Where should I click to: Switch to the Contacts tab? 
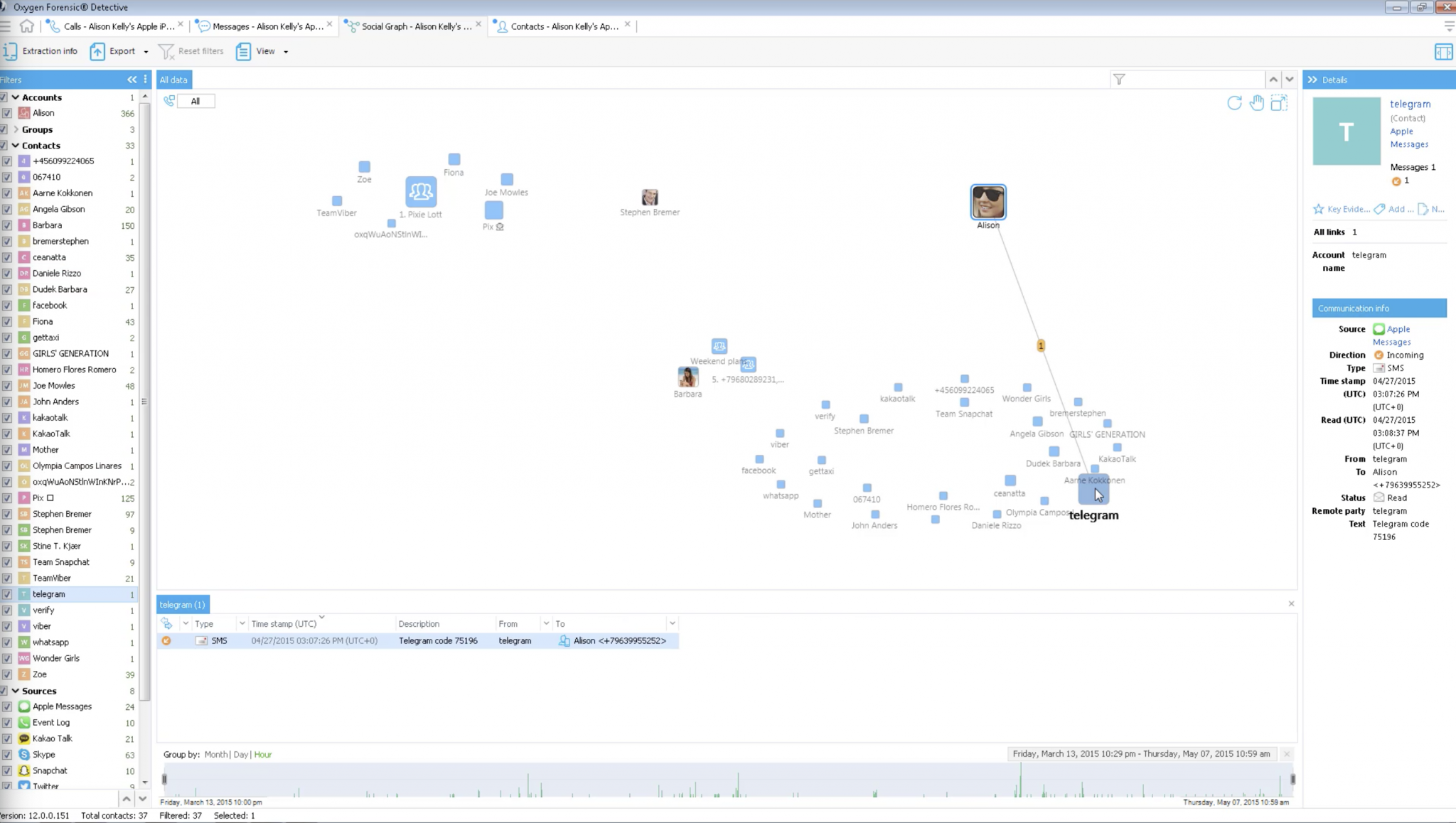click(560, 26)
